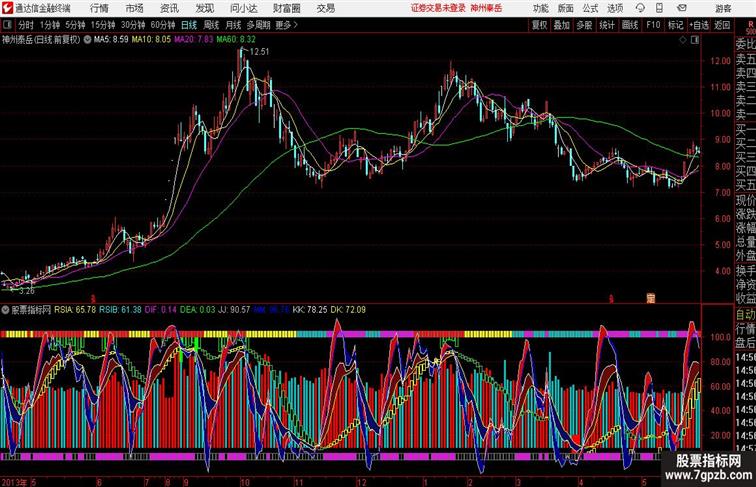Click the MA60: 8.32 indicator value
This screenshot has height=487, width=756.
[236, 40]
